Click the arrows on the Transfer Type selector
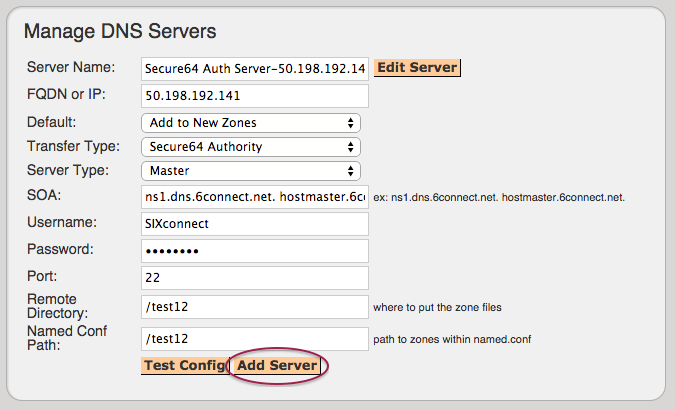 pyautogui.click(x=350, y=147)
